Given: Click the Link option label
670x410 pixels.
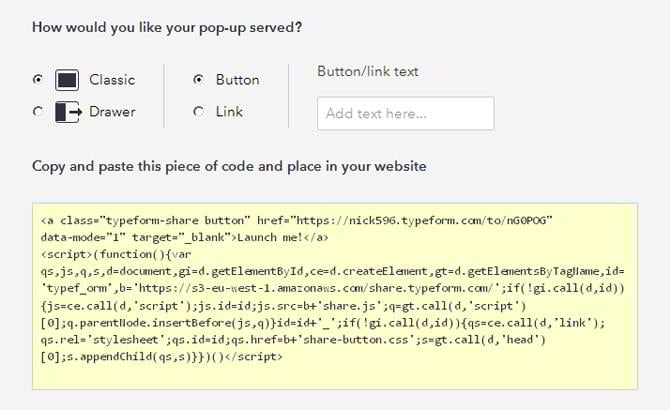Looking at the screenshot, I should pos(229,112).
